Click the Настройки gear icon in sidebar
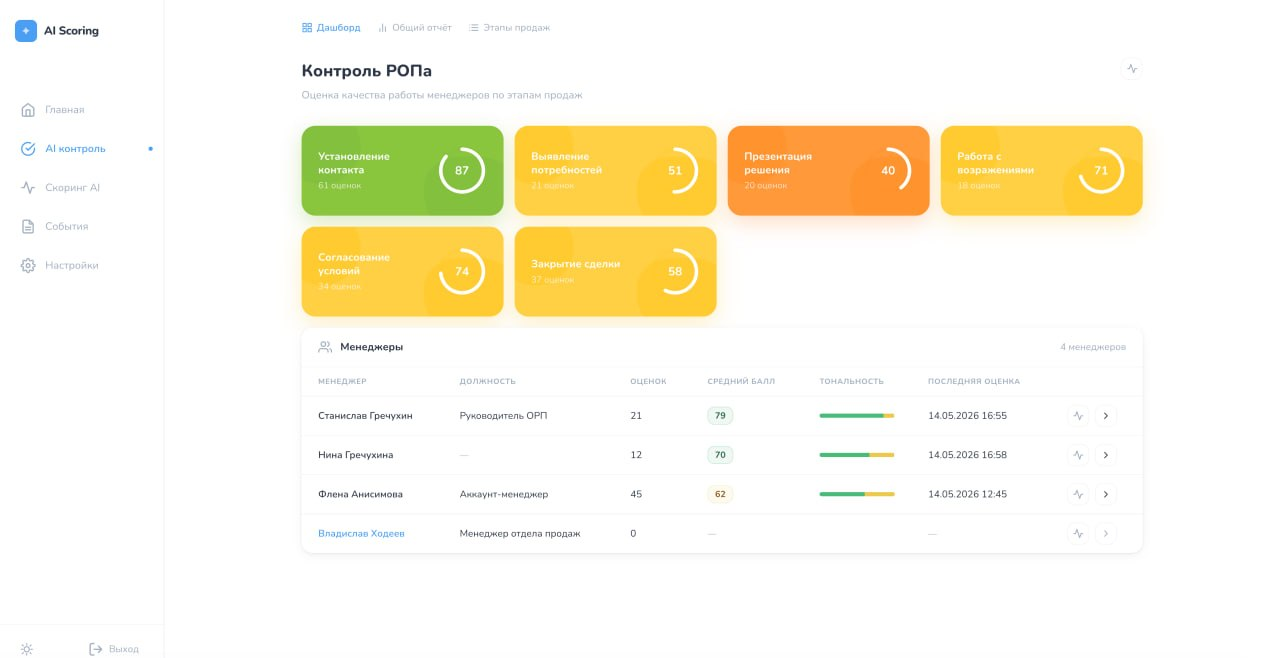 tap(28, 265)
